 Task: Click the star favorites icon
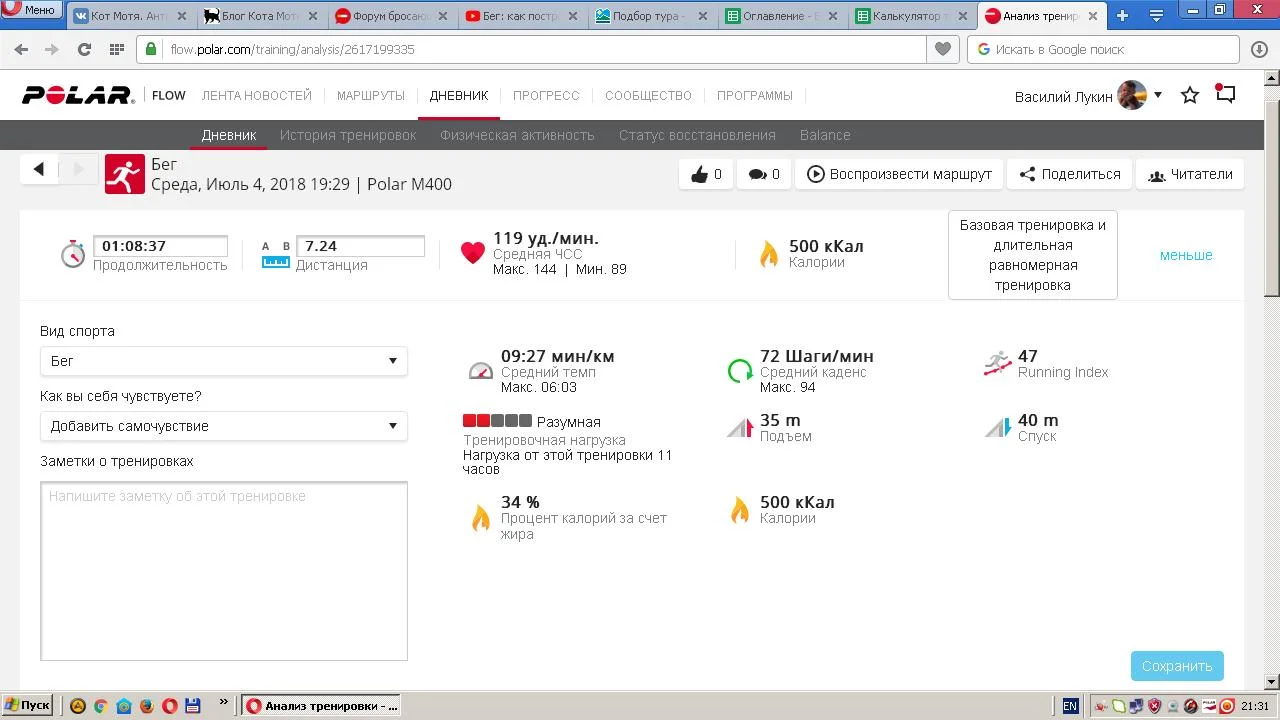(1190, 95)
